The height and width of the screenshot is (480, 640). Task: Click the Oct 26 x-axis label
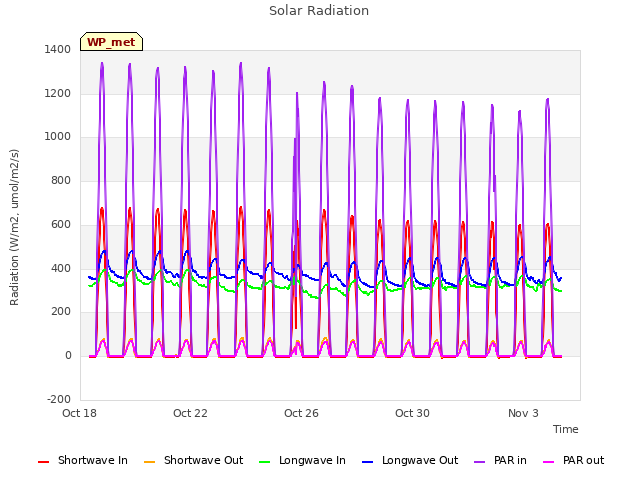pos(301,413)
